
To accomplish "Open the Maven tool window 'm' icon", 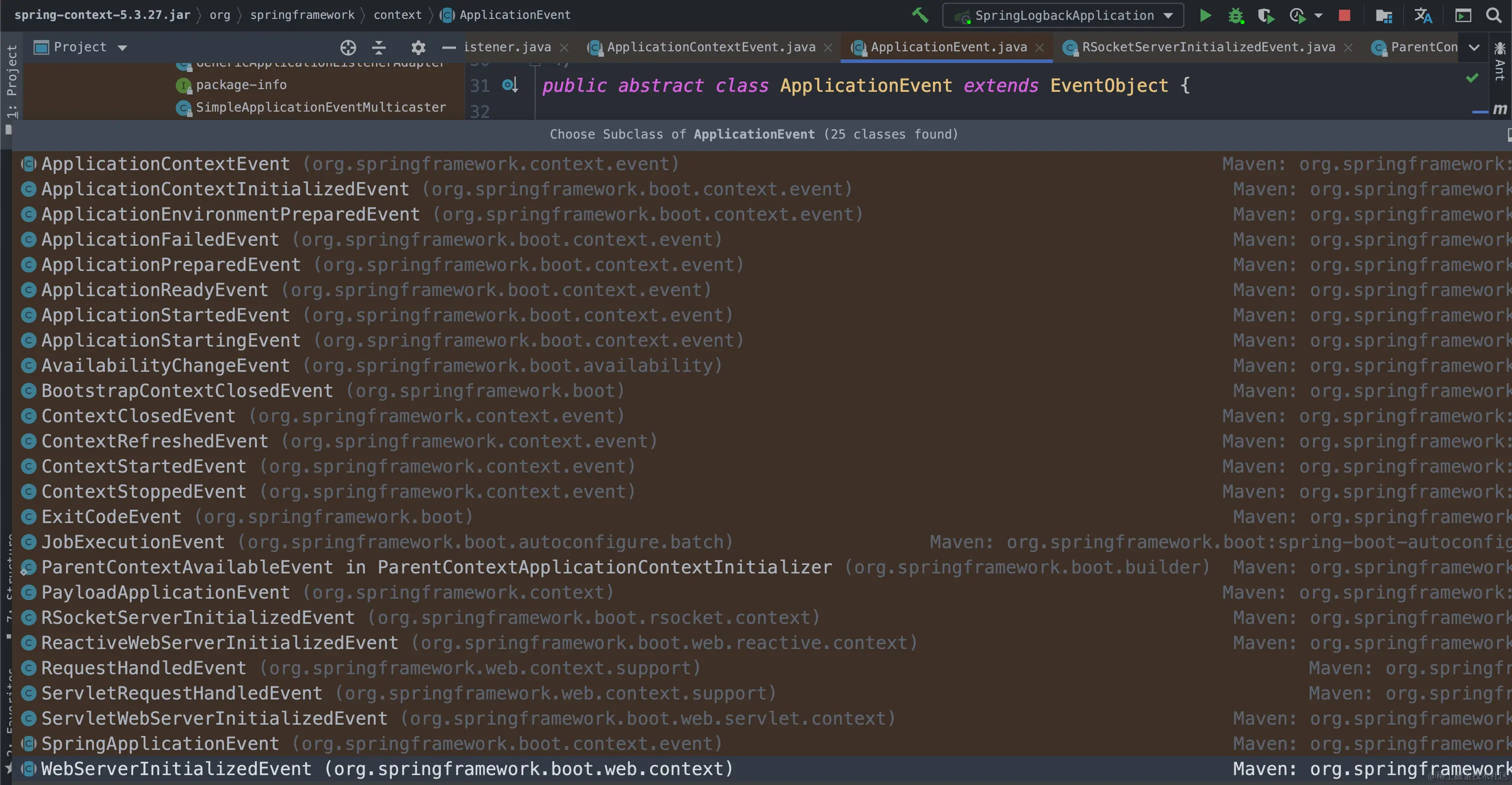I will point(1499,108).
